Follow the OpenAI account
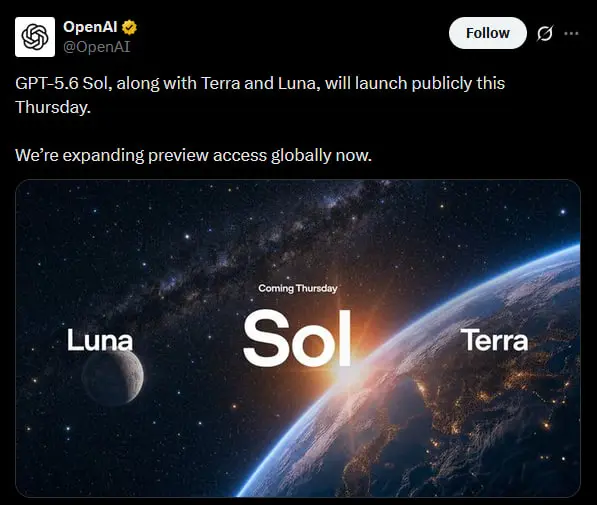The height and width of the screenshot is (505, 597). pyautogui.click(x=488, y=33)
